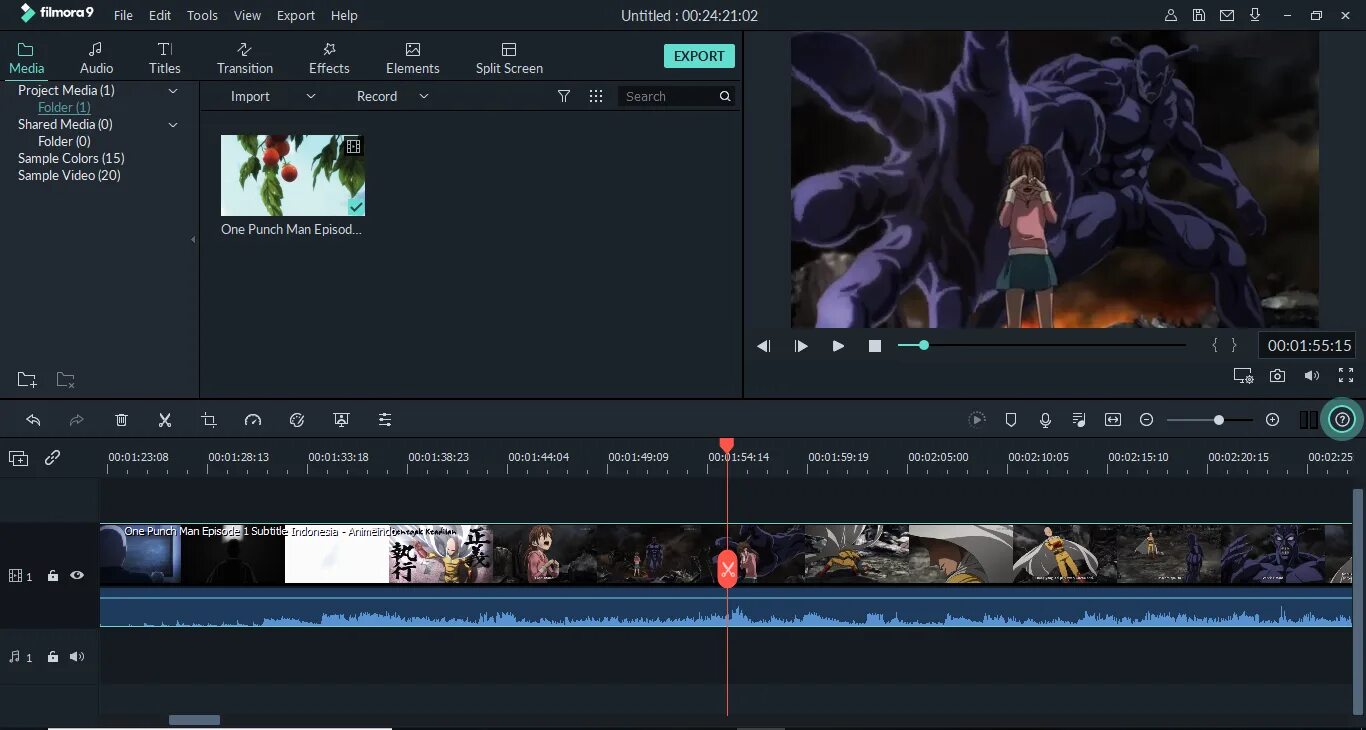Lock audio track 1
1366x730 pixels.
click(53, 657)
